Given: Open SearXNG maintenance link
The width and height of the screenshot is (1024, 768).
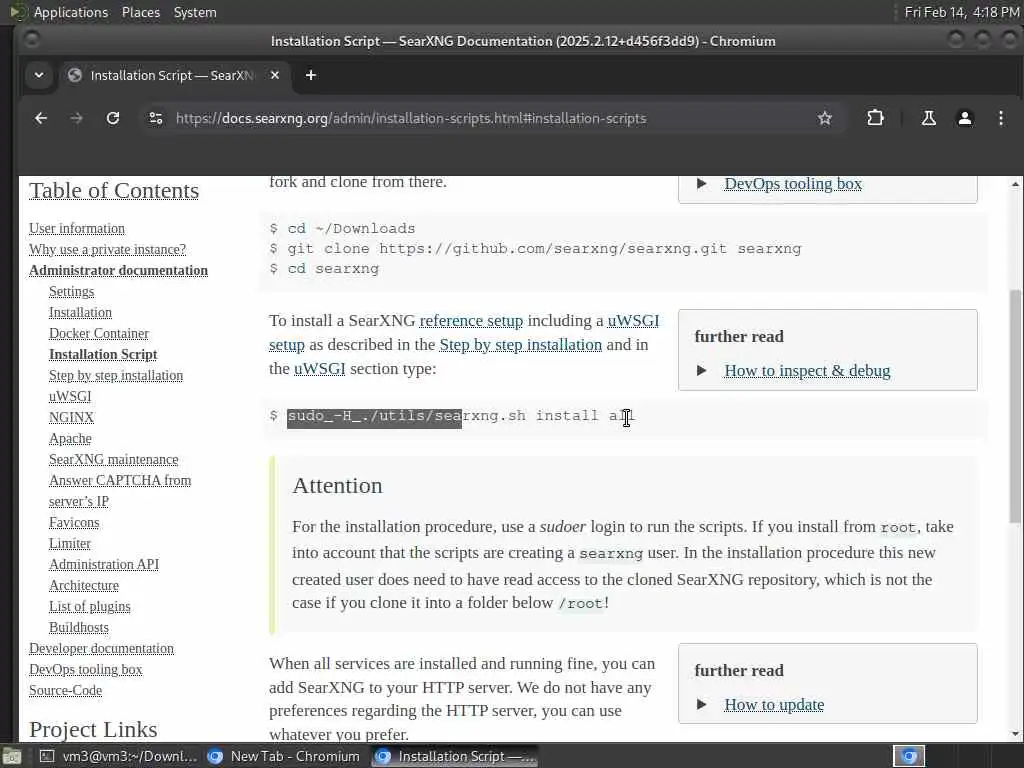Looking at the screenshot, I should (x=114, y=459).
